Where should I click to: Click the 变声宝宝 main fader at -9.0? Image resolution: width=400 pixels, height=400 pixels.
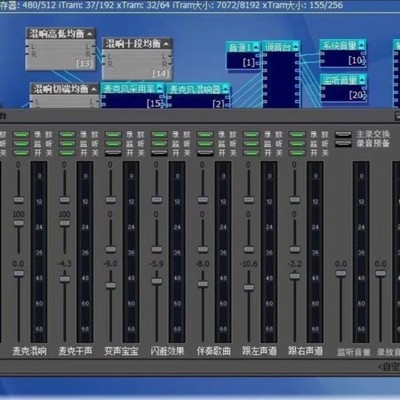111,285
